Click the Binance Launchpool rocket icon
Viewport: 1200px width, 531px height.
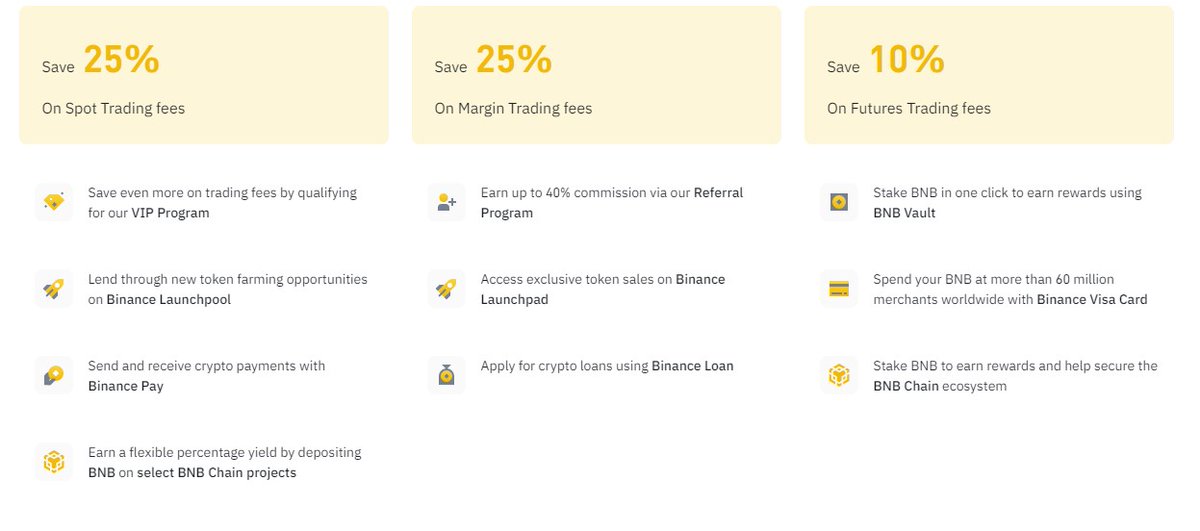(x=53, y=289)
